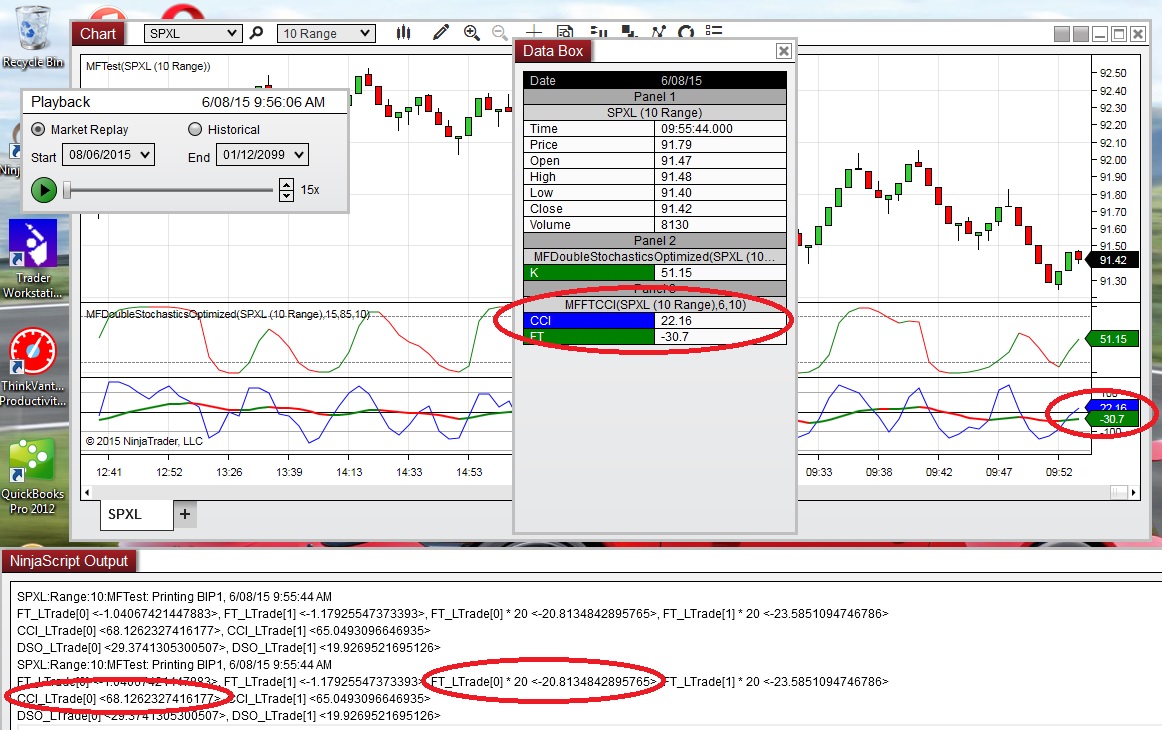Viewport: 1162px width, 730px height.
Task: Click the Panel 1 header in Data Box
Action: (x=655, y=96)
